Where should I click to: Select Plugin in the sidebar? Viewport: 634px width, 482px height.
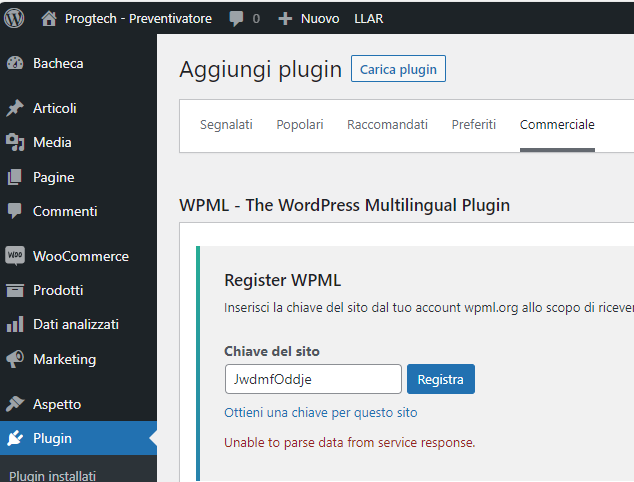point(52,438)
